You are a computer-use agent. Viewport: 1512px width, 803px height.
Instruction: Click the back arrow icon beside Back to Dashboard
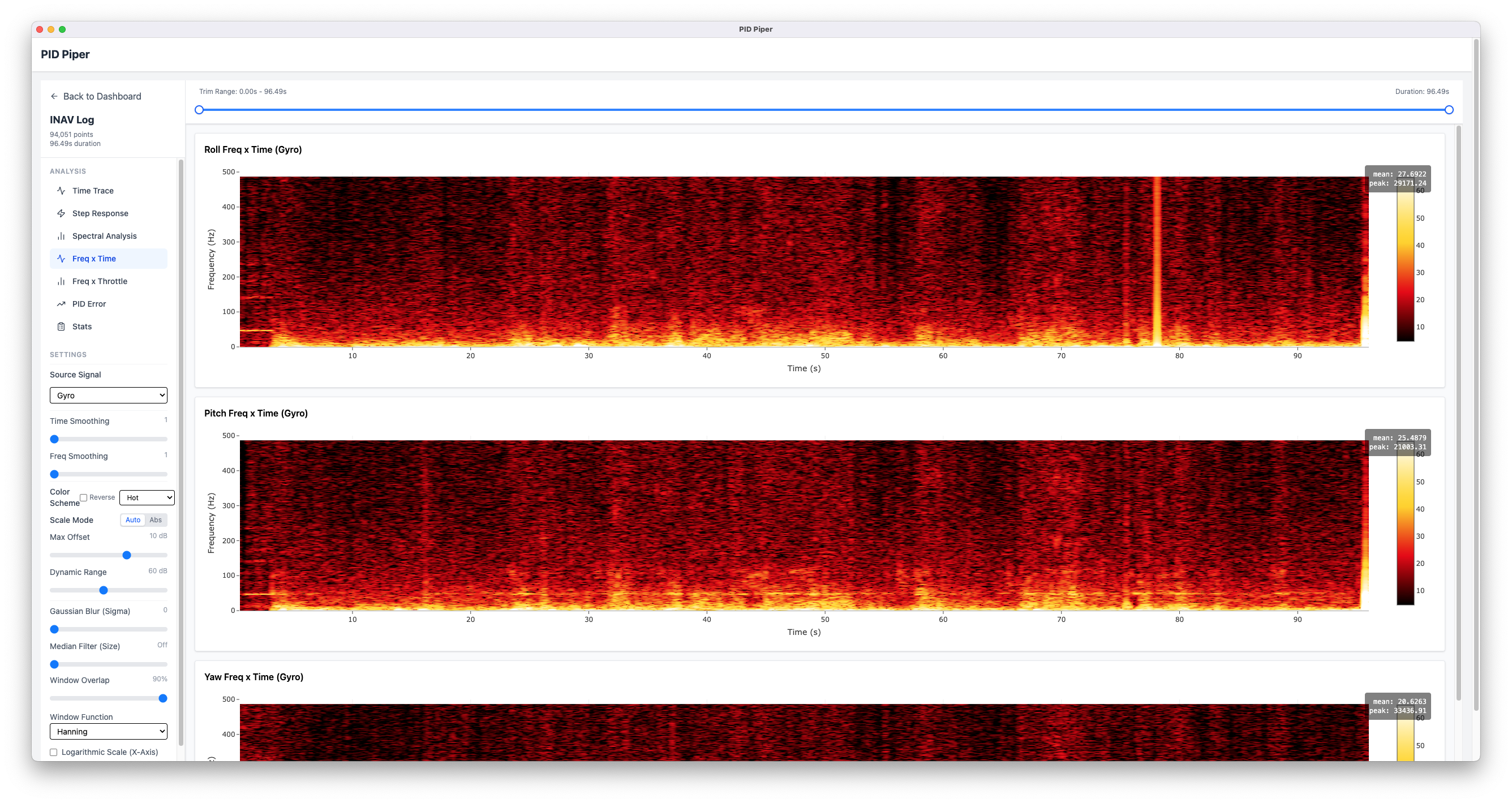point(54,96)
